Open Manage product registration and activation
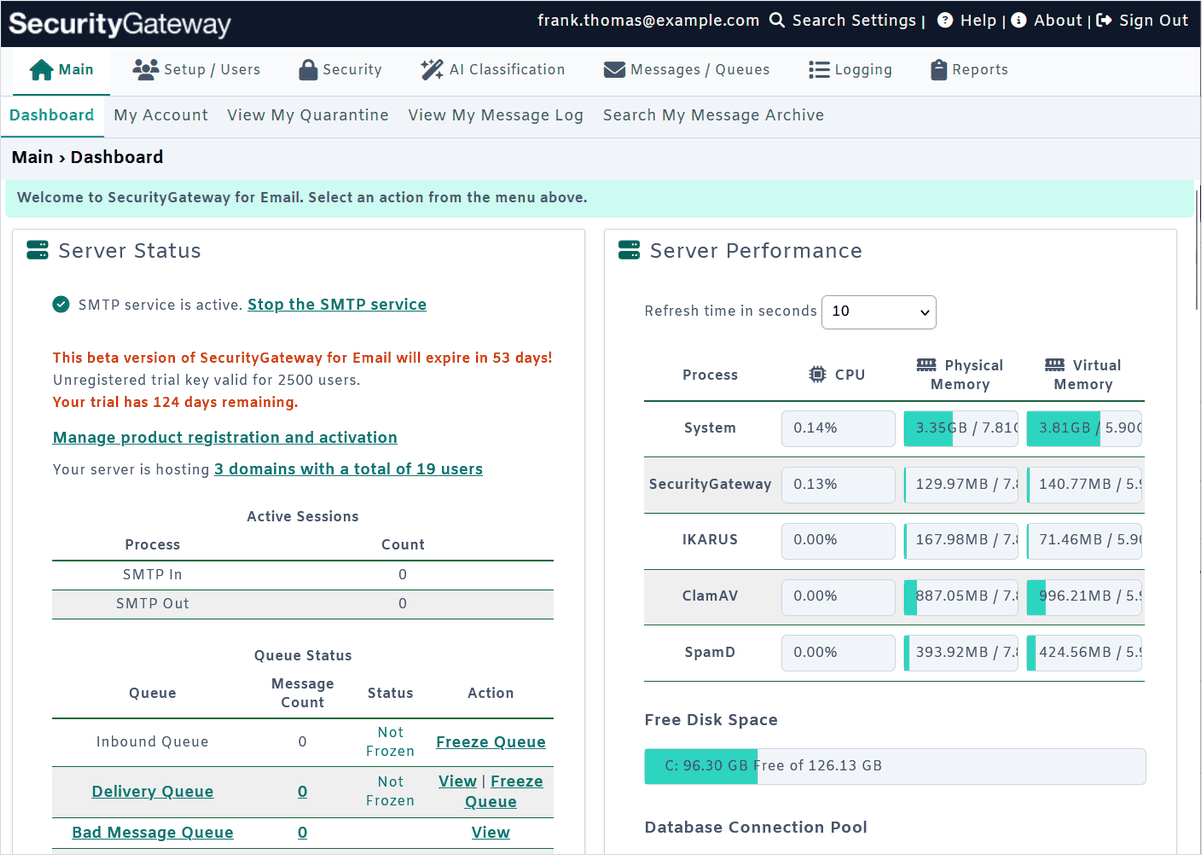1202x855 pixels. 225,438
